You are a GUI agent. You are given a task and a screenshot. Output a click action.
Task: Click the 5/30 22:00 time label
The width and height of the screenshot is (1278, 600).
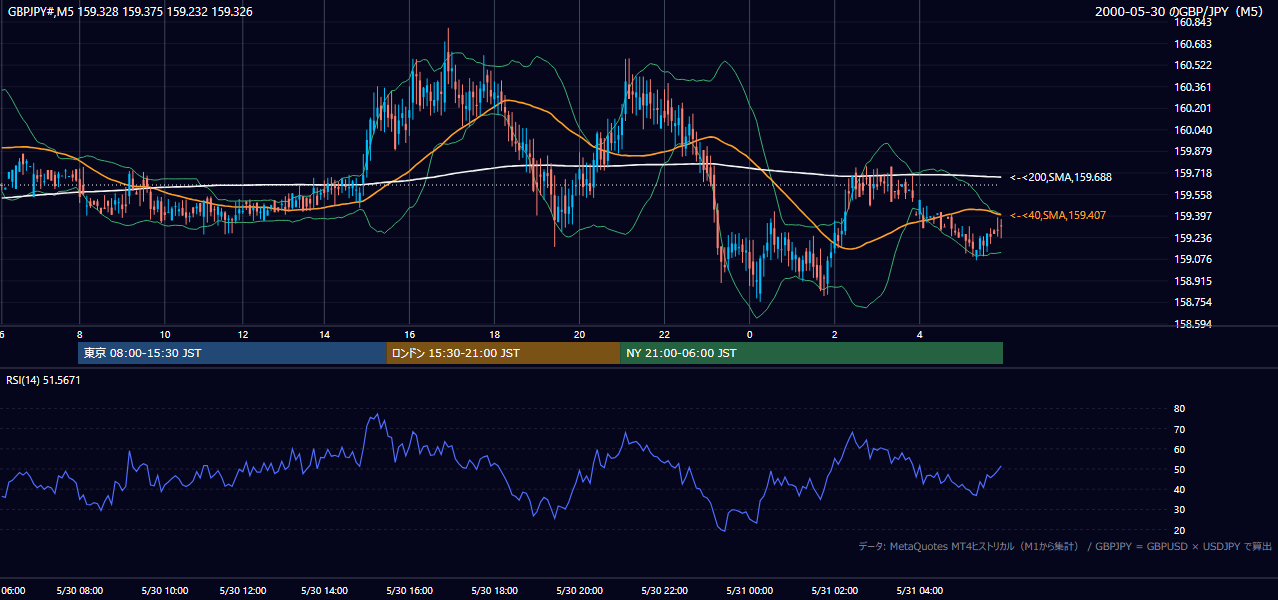664,591
